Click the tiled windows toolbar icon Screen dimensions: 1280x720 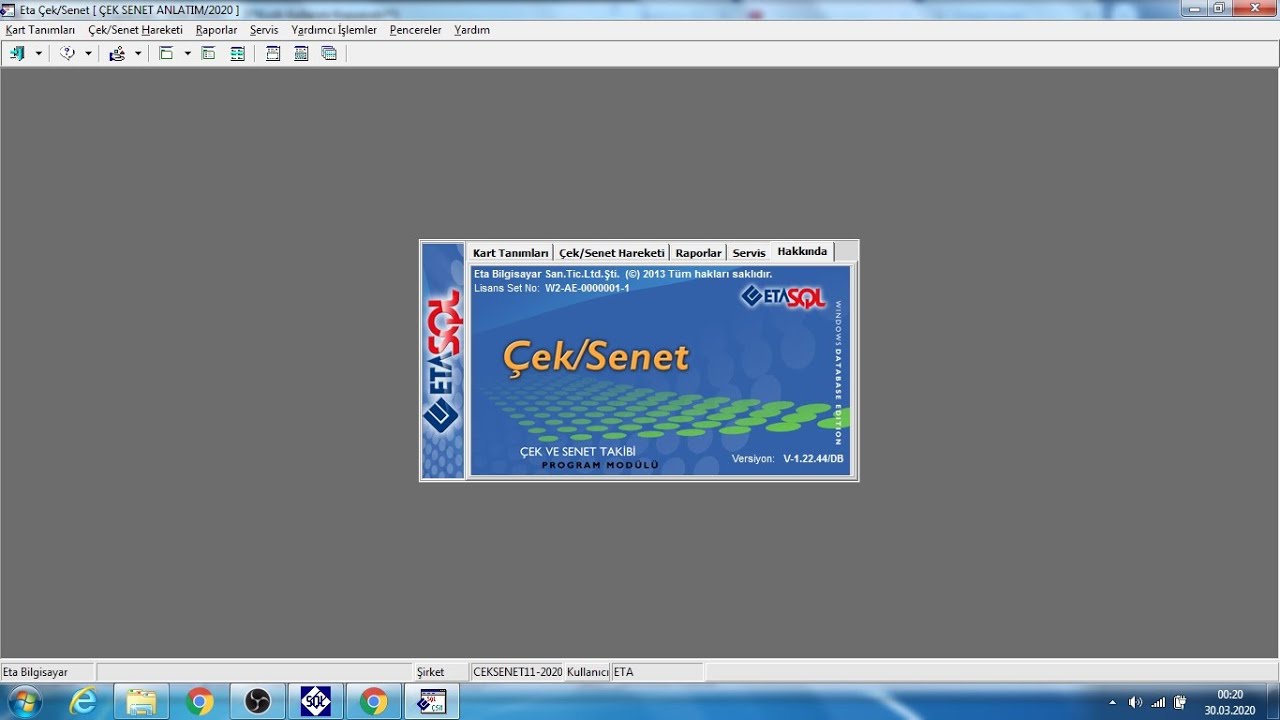(x=301, y=54)
